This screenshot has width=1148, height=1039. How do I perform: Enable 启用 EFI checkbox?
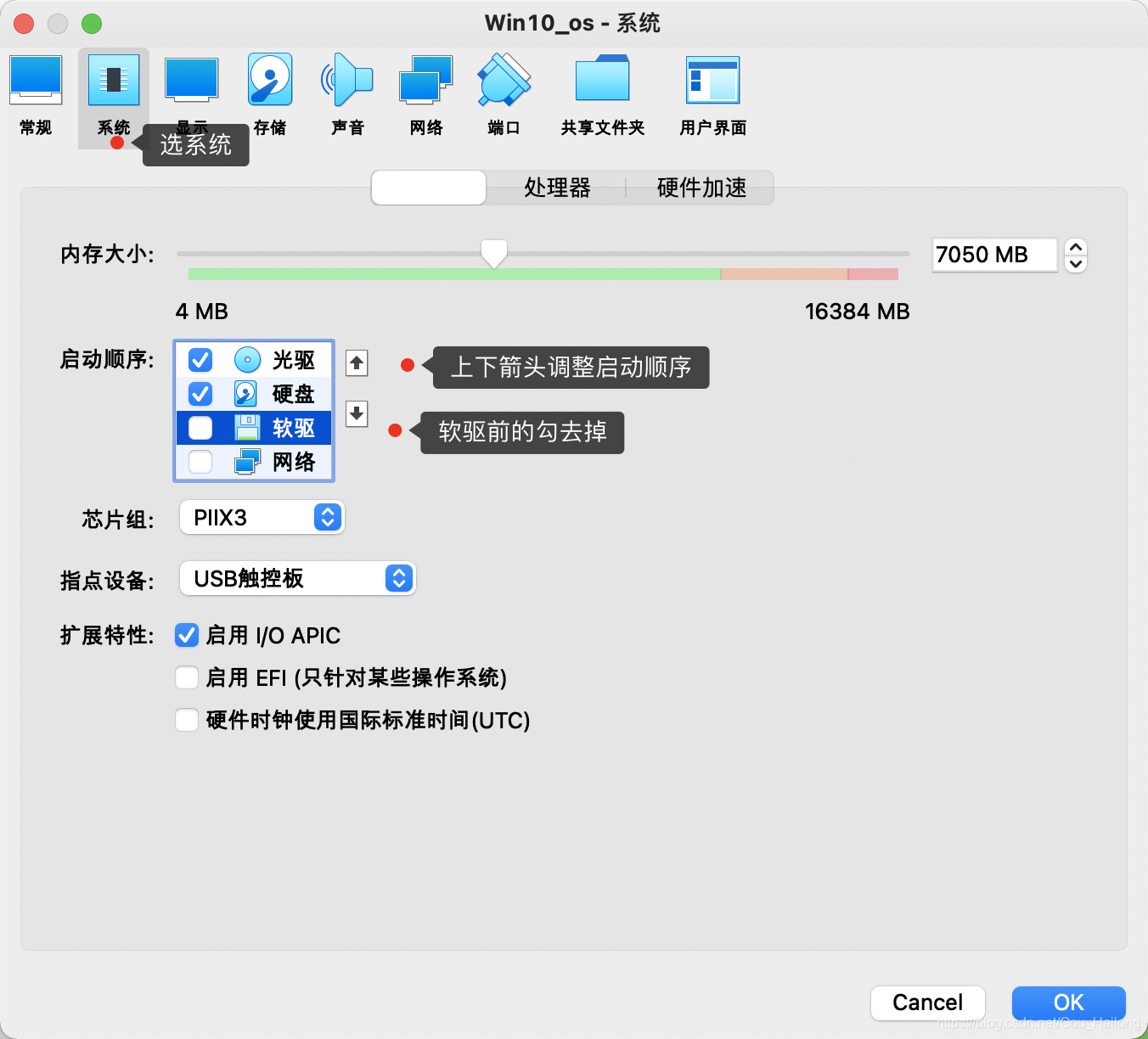pos(187,677)
